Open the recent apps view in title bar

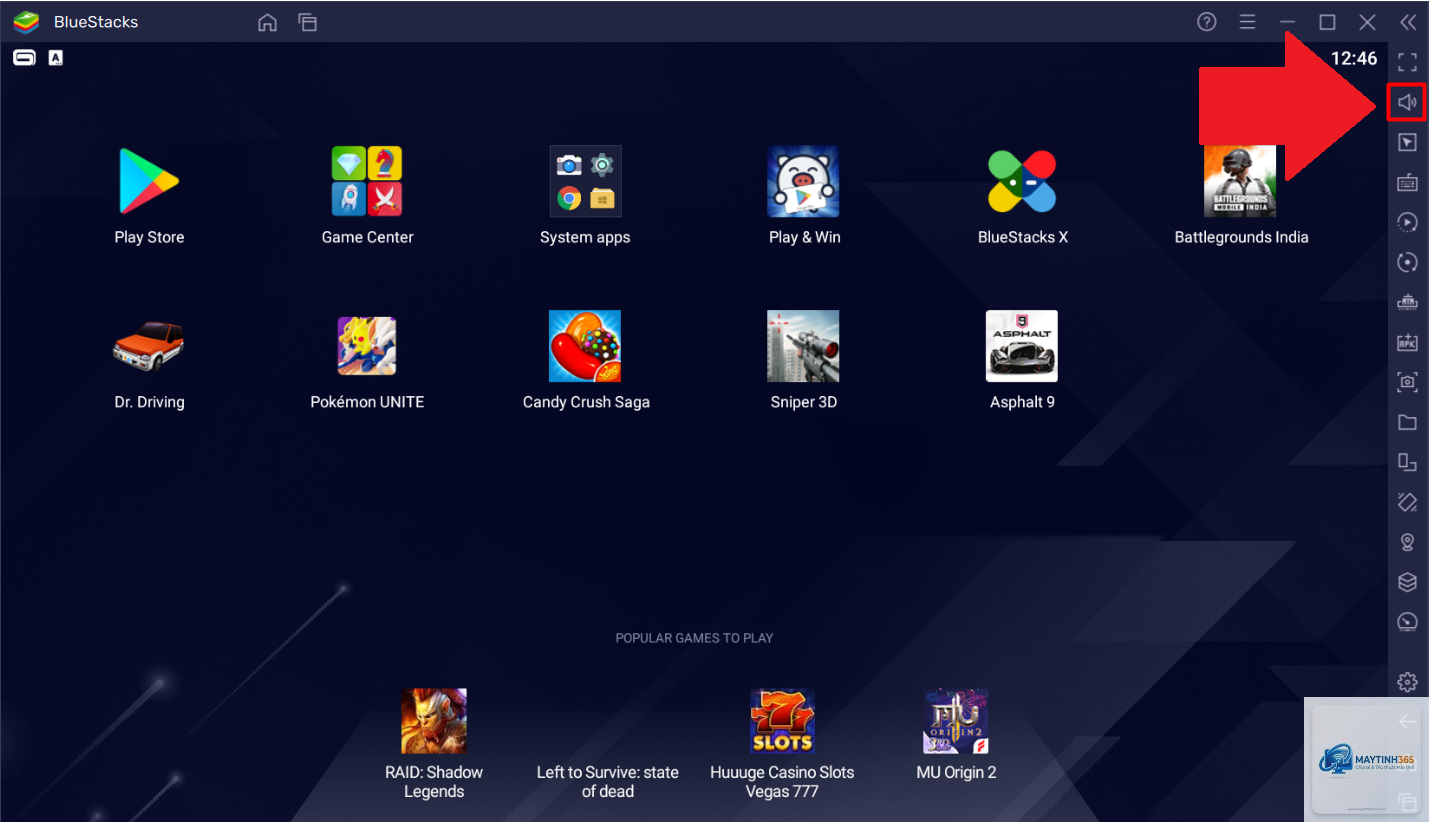point(307,22)
